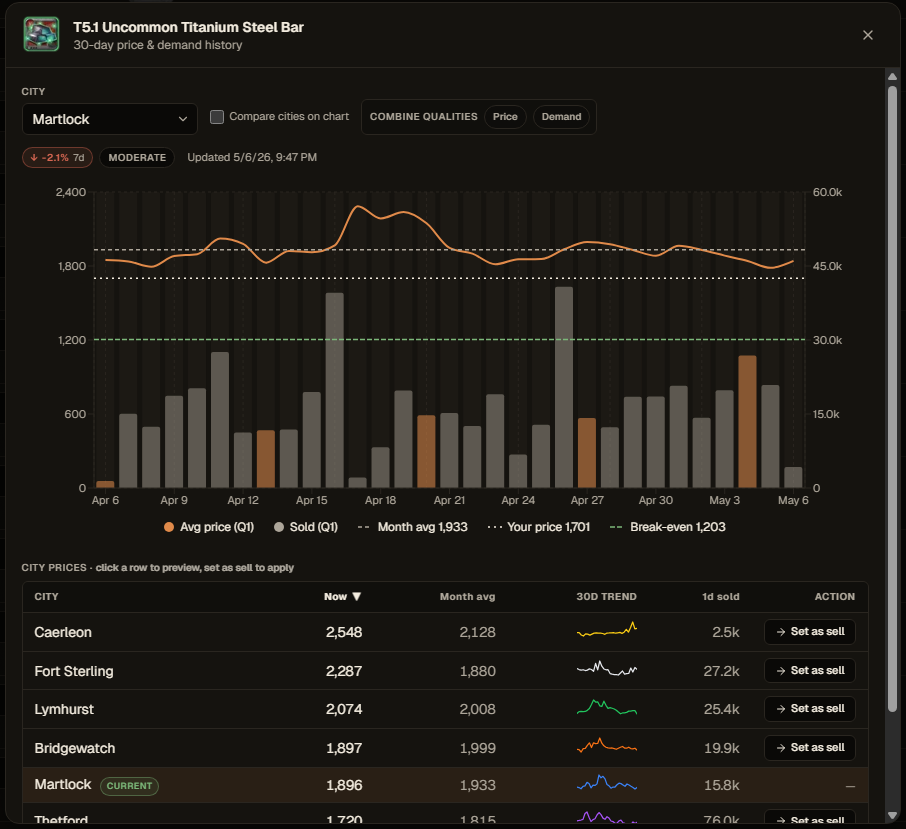Select the Fort Sterling row name
The image size is (906, 829).
coord(74,671)
